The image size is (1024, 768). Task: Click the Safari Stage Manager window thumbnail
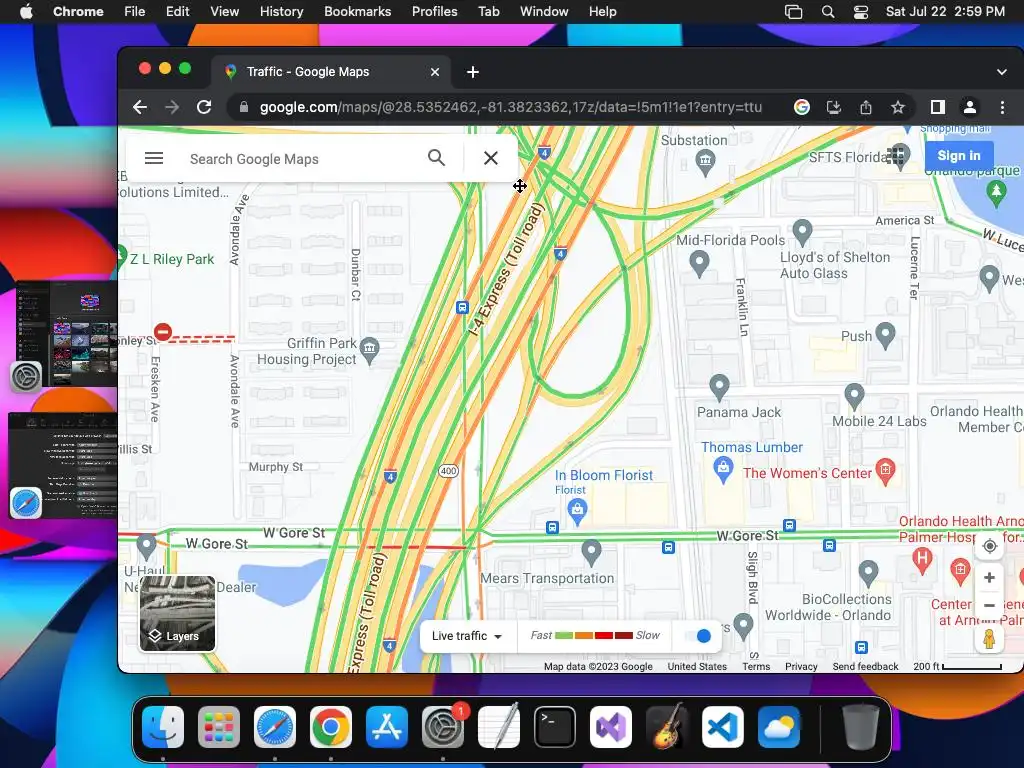63,466
